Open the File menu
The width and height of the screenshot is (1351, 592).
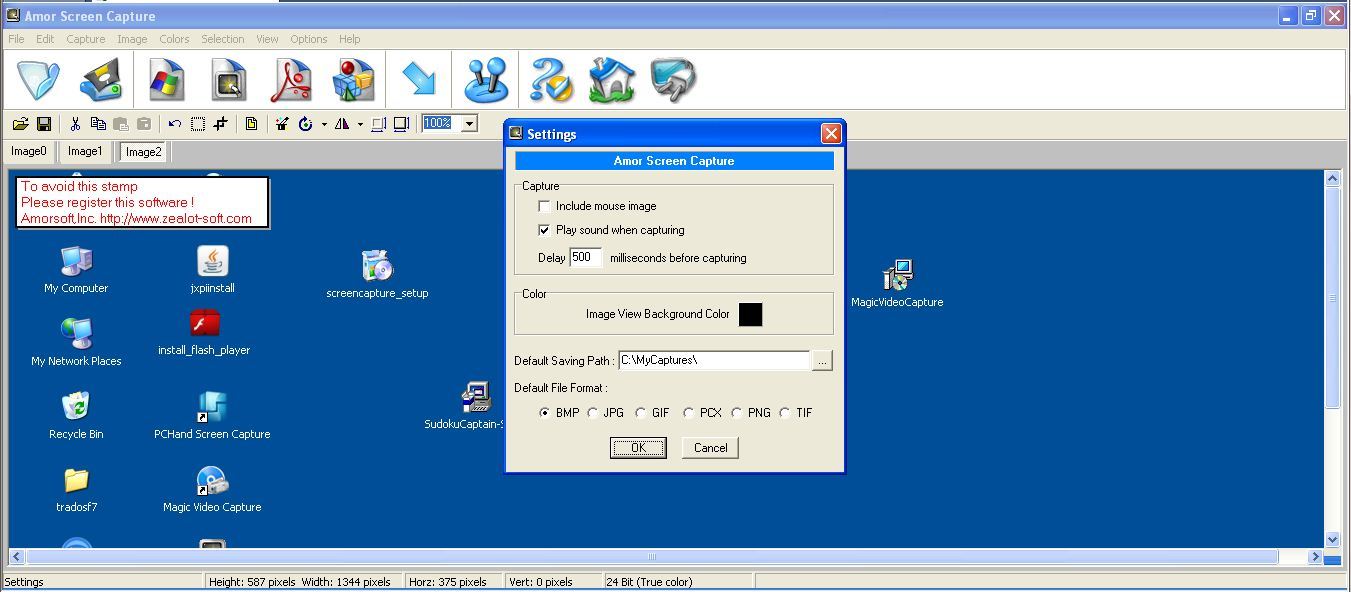16,39
